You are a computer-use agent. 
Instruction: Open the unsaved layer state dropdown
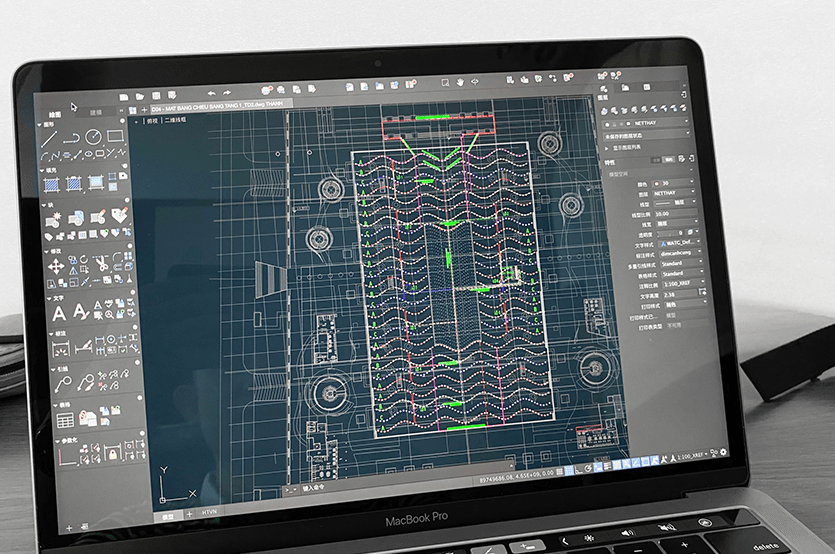(x=646, y=135)
